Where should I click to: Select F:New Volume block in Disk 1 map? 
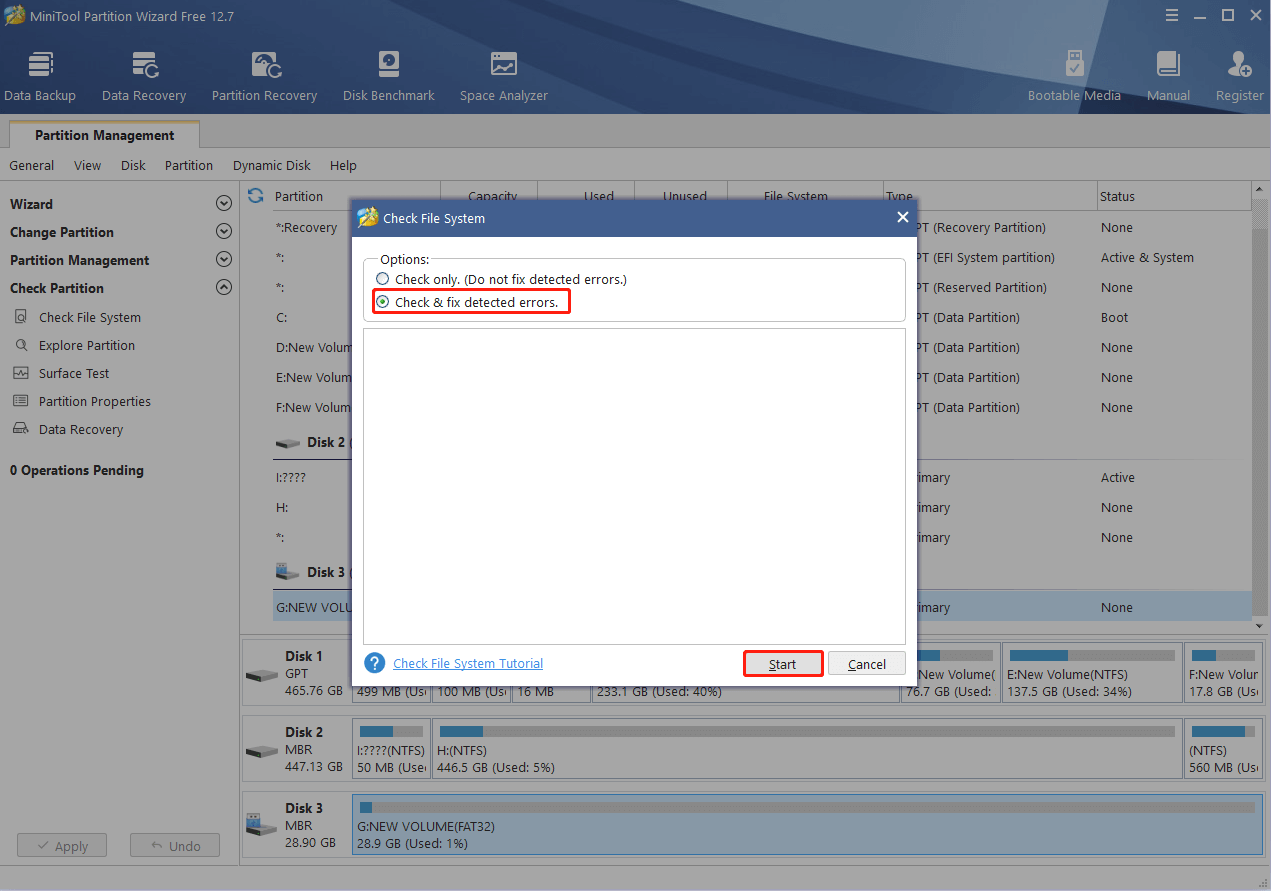(1224, 674)
